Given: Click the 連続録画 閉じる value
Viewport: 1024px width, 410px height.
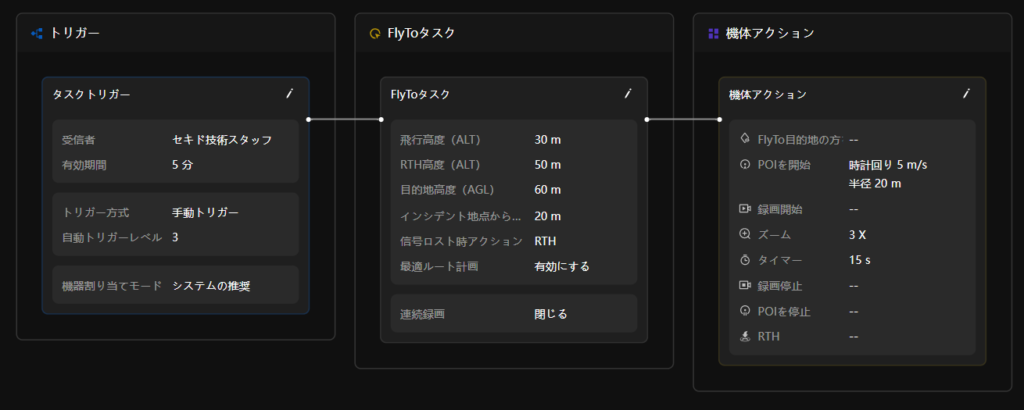Looking at the screenshot, I should pos(550,314).
